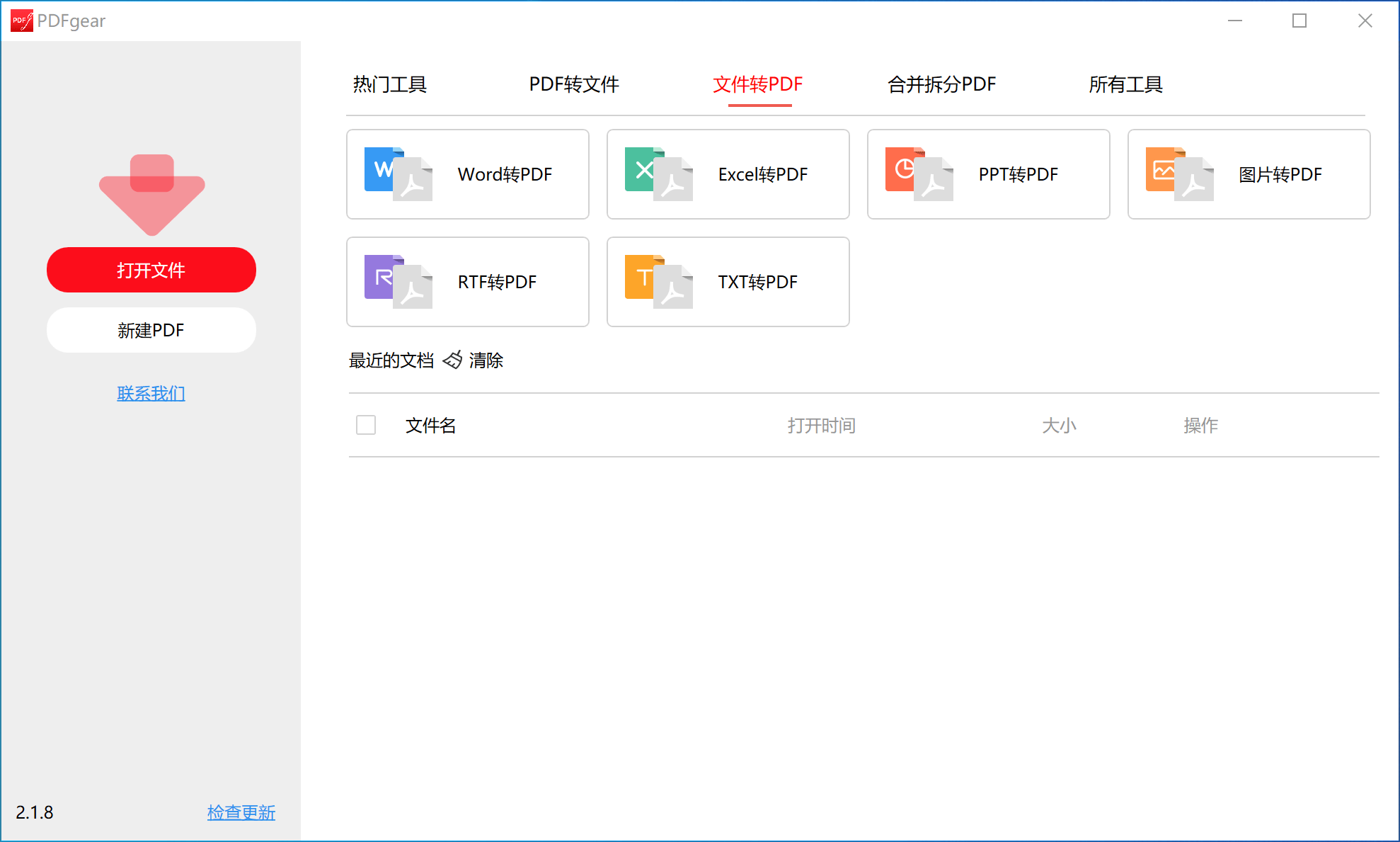Open the Word转PDF conversion tool
The image size is (1400, 842).
467,174
